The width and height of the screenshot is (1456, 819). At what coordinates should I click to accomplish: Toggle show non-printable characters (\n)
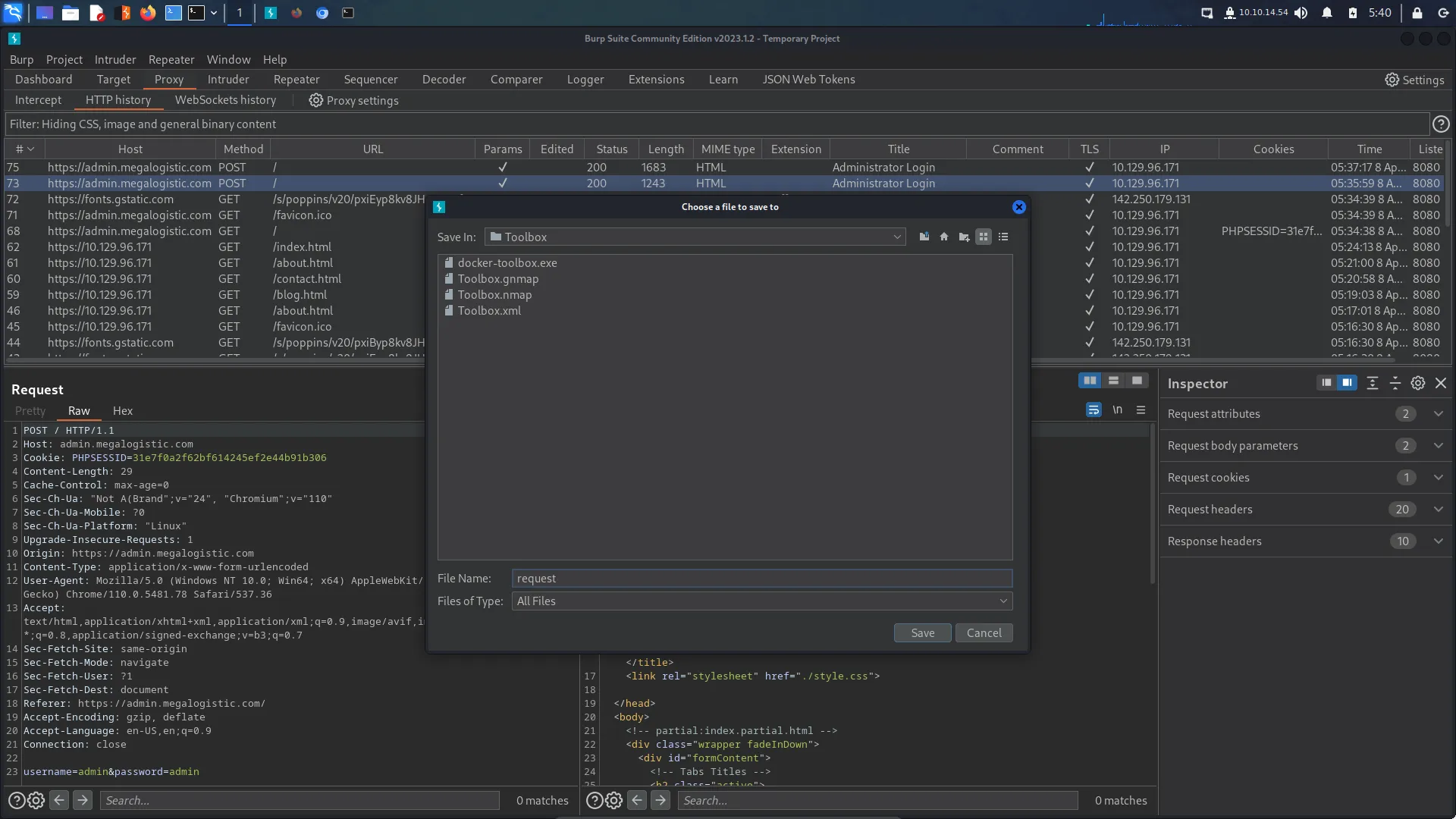(x=1117, y=410)
